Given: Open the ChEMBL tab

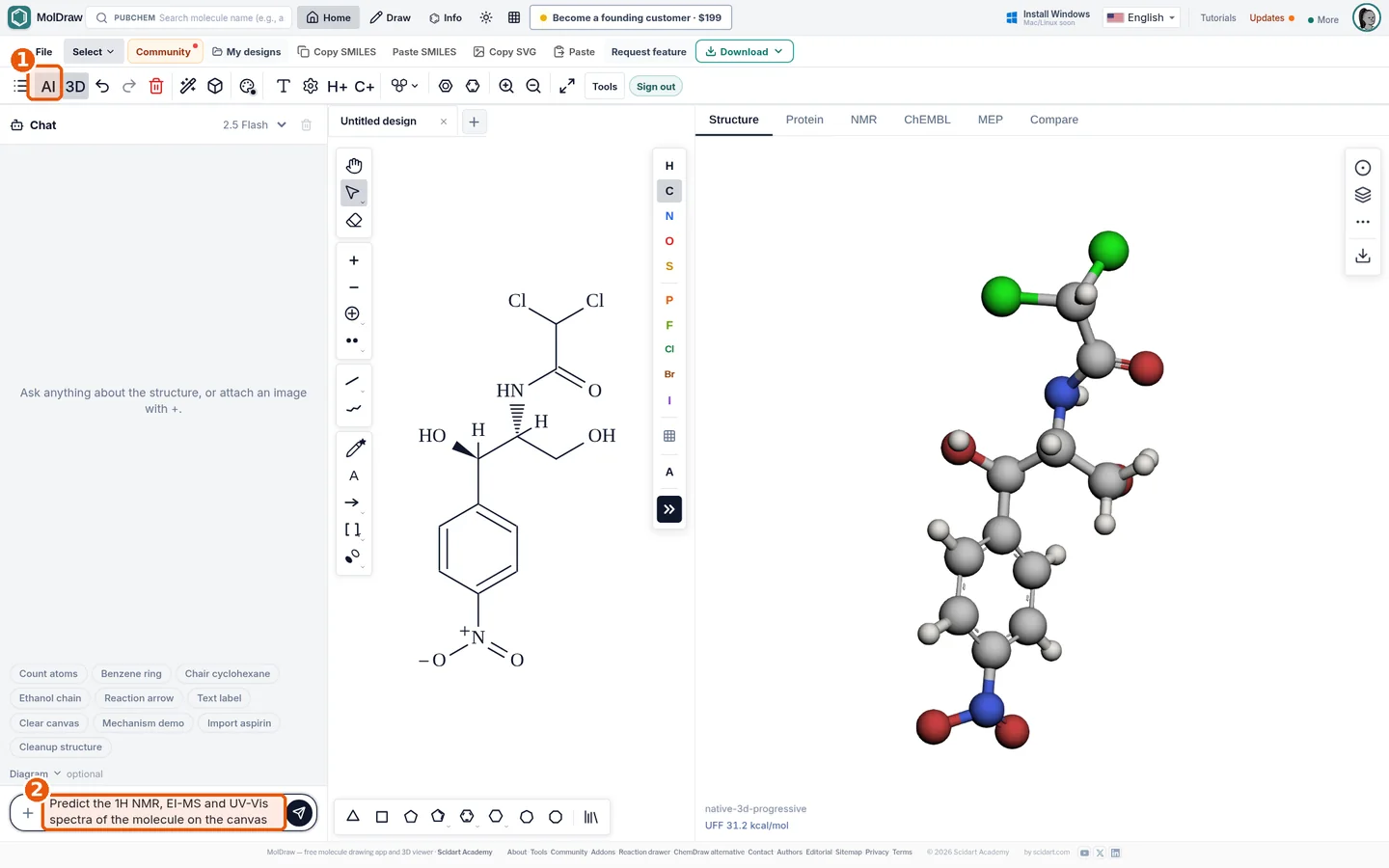Looking at the screenshot, I should (x=927, y=120).
